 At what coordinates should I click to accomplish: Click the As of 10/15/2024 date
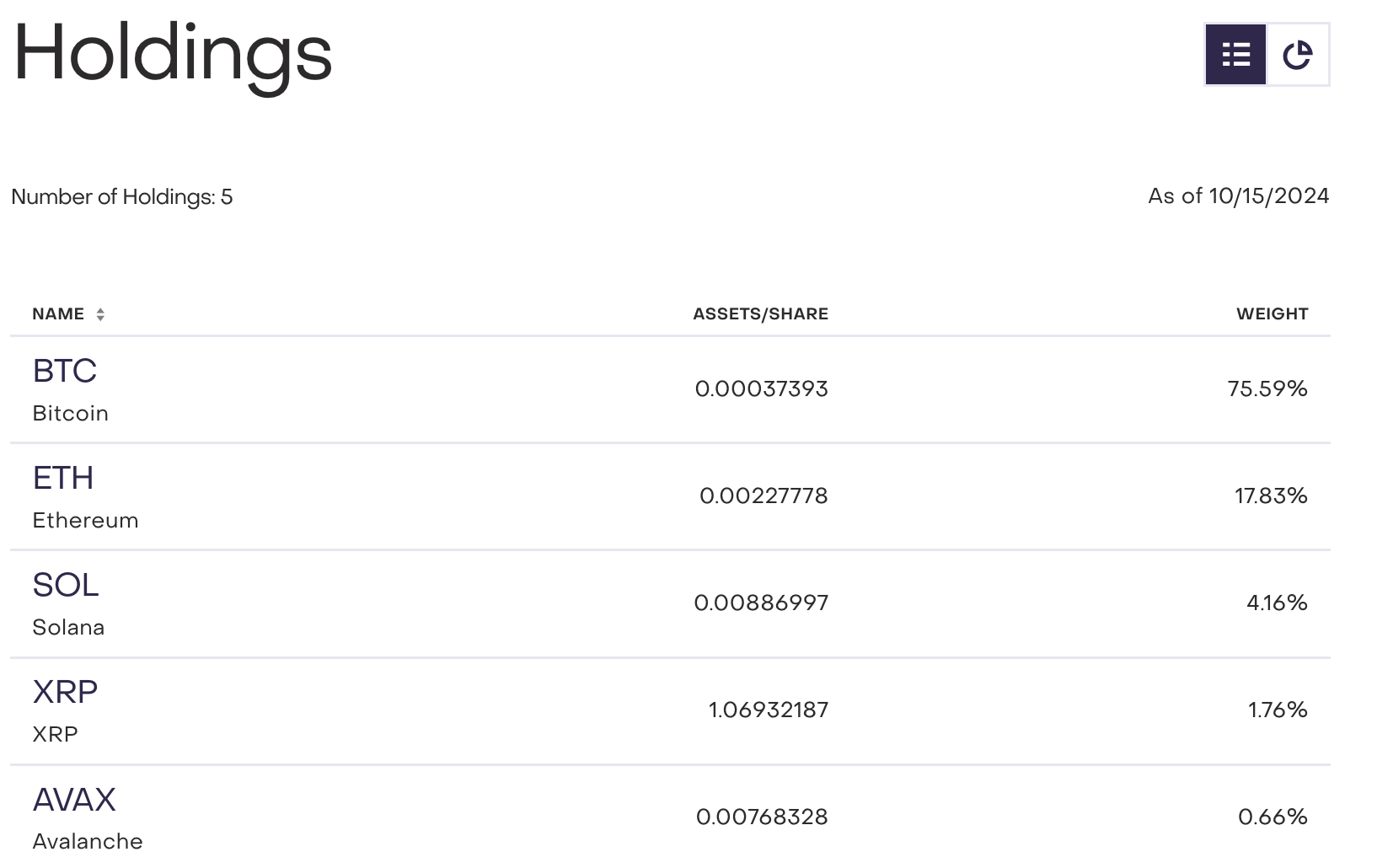(x=1238, y=196)
